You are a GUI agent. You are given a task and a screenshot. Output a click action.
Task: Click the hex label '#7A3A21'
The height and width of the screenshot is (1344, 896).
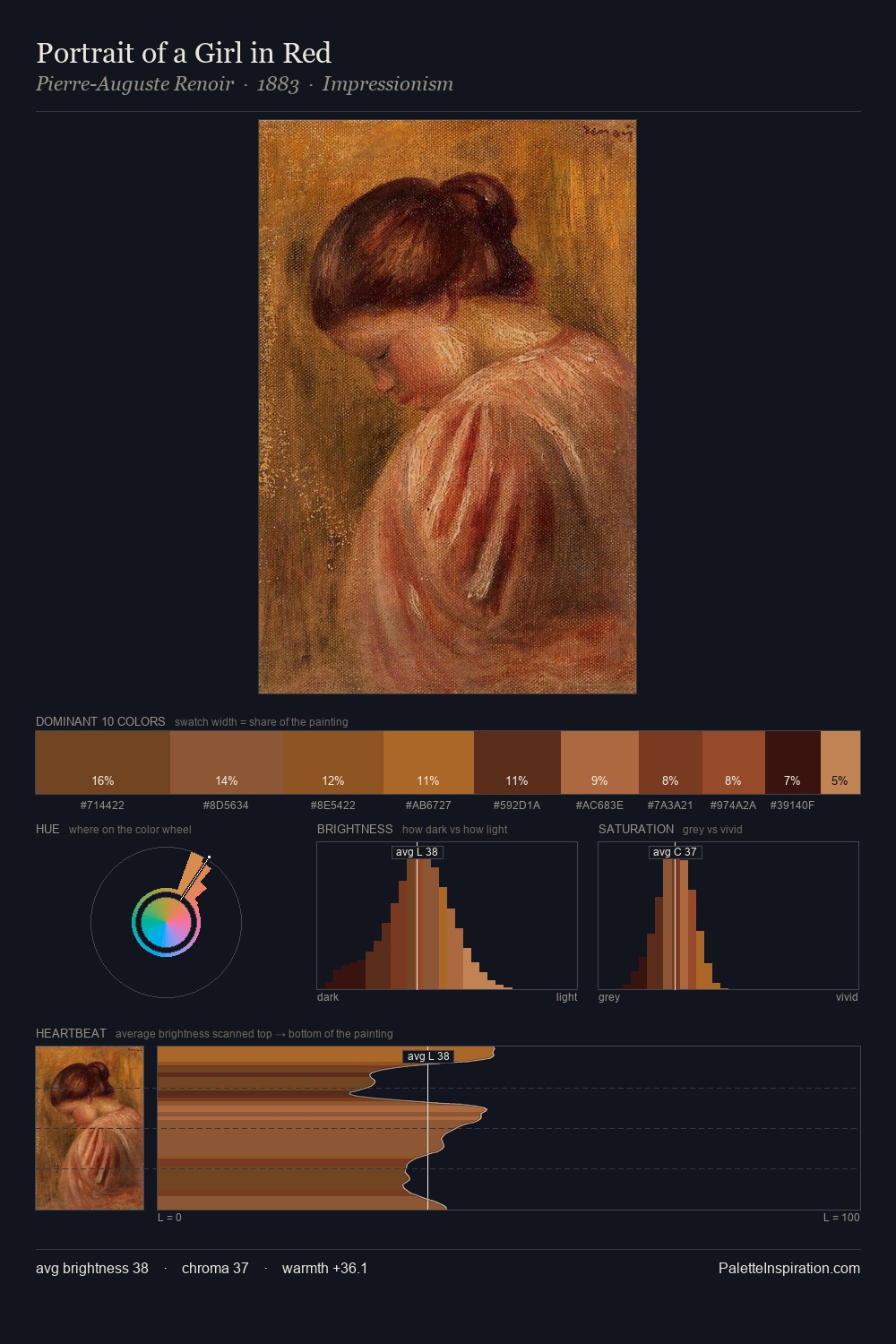pos(670,806)
